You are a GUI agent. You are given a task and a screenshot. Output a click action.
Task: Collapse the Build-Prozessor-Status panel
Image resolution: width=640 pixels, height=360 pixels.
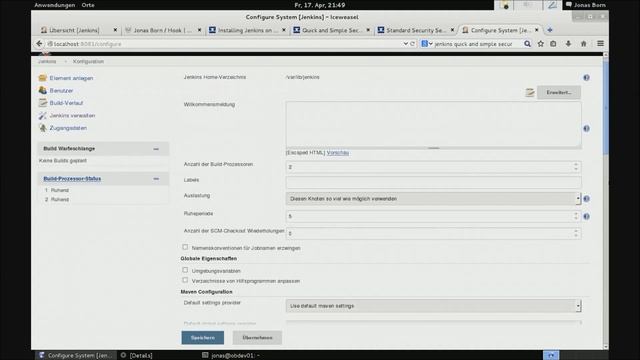coord(156,179)
